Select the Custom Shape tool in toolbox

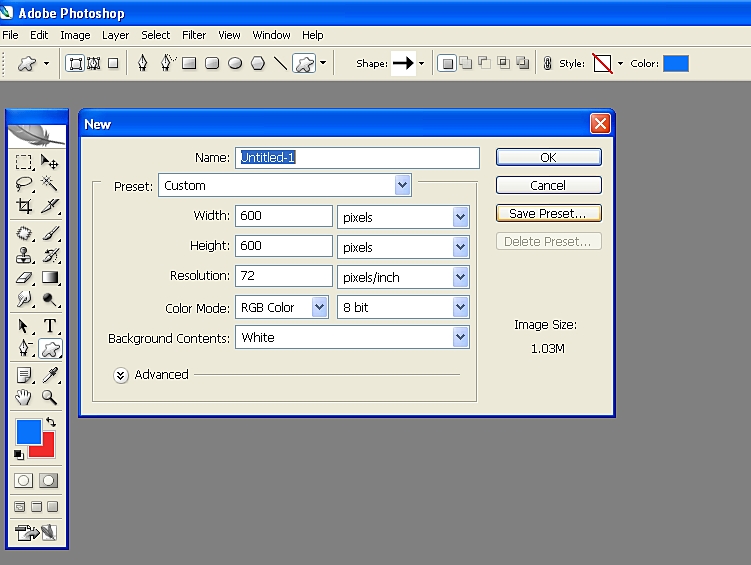pyautogui.click(x=50, y=349)
